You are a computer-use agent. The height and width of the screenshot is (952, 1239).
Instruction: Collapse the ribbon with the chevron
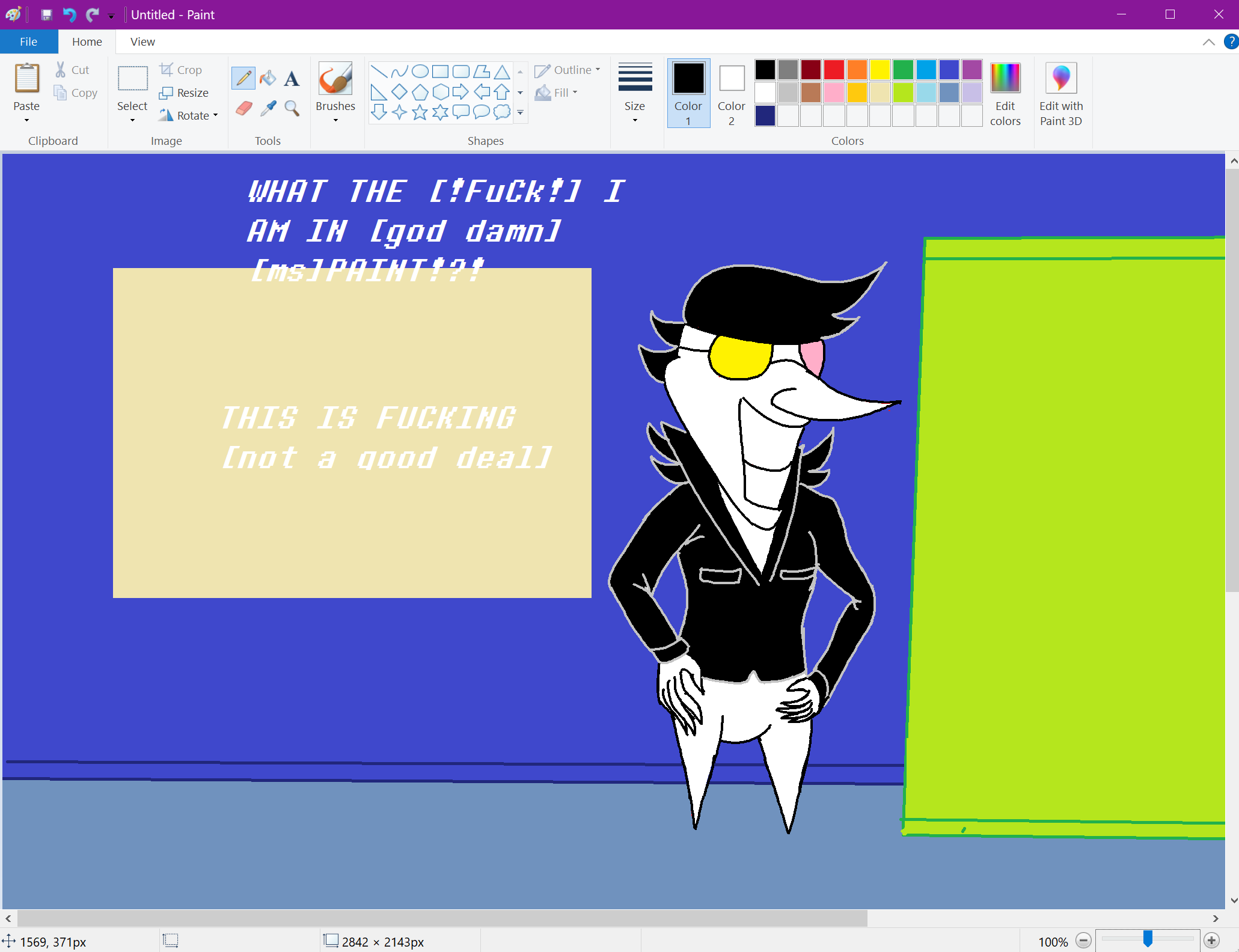click(1208, 41)
